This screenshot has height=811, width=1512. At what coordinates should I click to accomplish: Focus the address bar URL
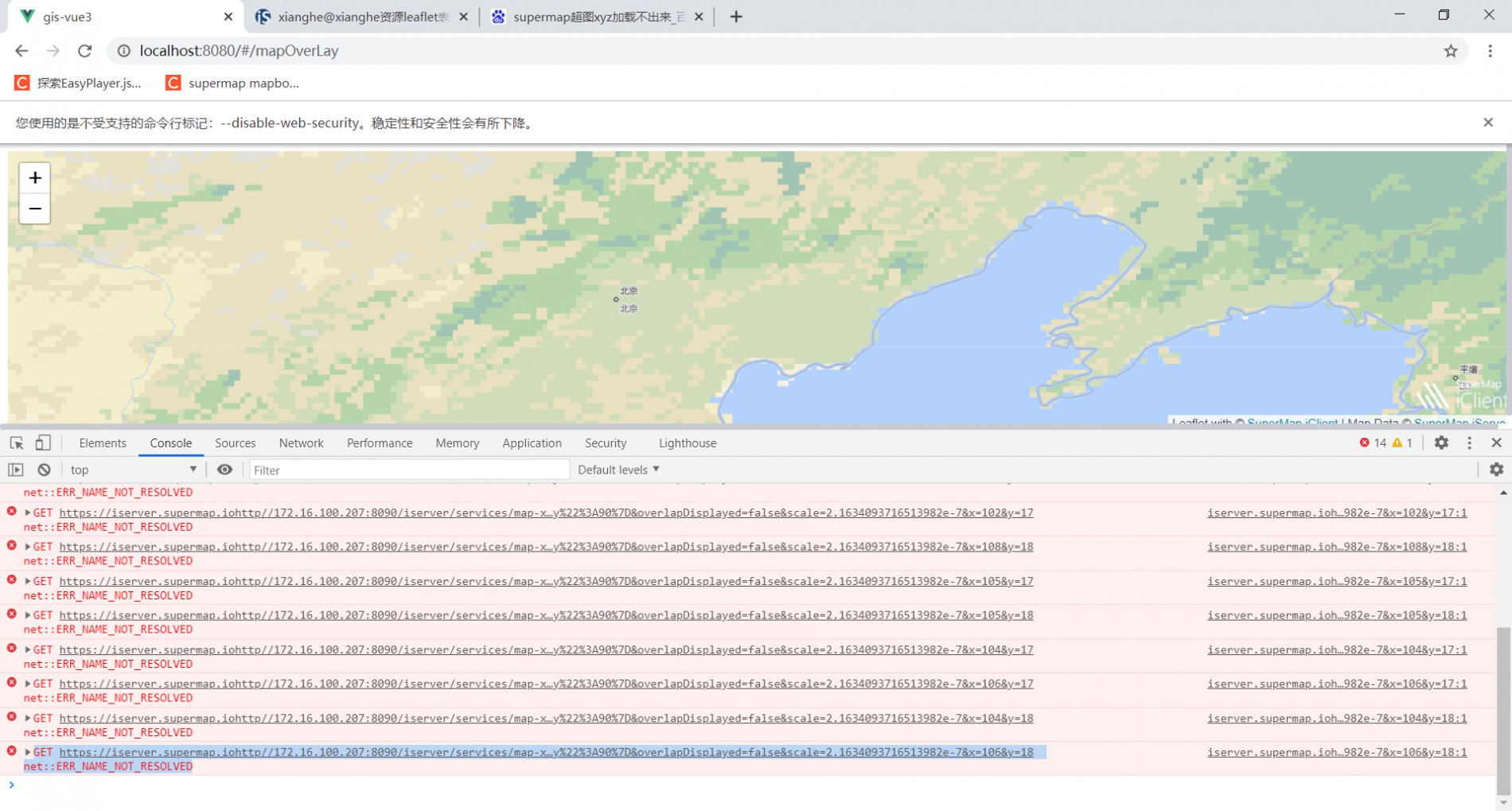pyautogui.click(x=240, y=51)
